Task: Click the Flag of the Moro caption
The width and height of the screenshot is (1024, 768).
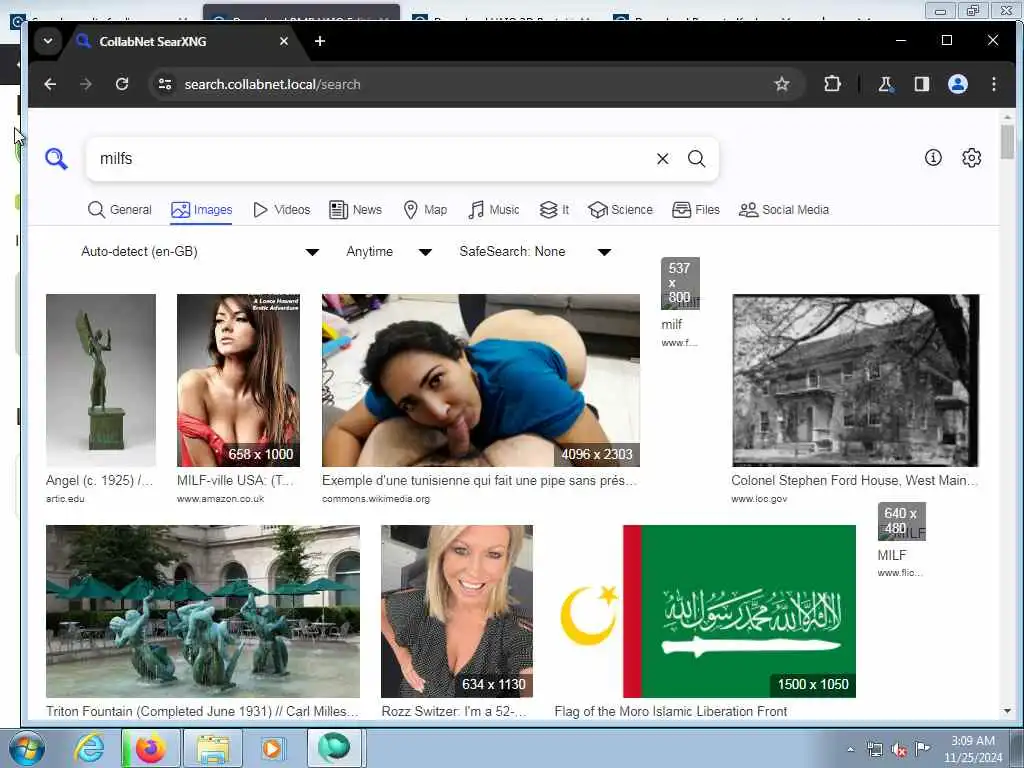Action: tap(671, 711)
